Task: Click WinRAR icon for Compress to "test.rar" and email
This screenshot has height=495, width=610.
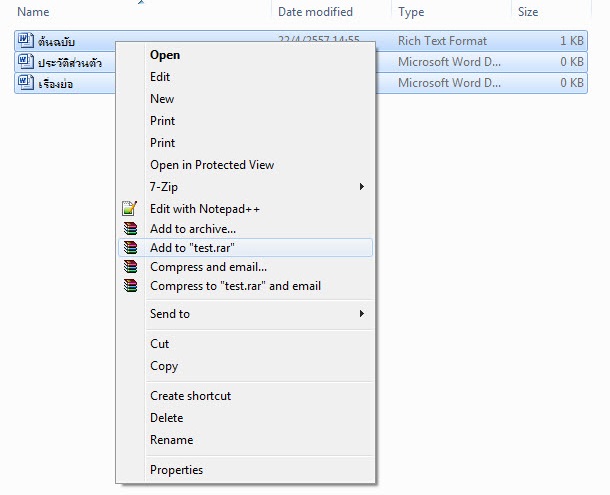Action: [129, 286]
